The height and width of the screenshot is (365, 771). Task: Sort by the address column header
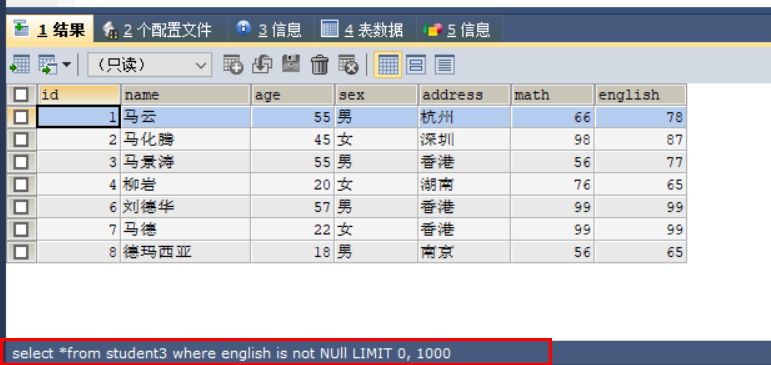click(464, 94)
